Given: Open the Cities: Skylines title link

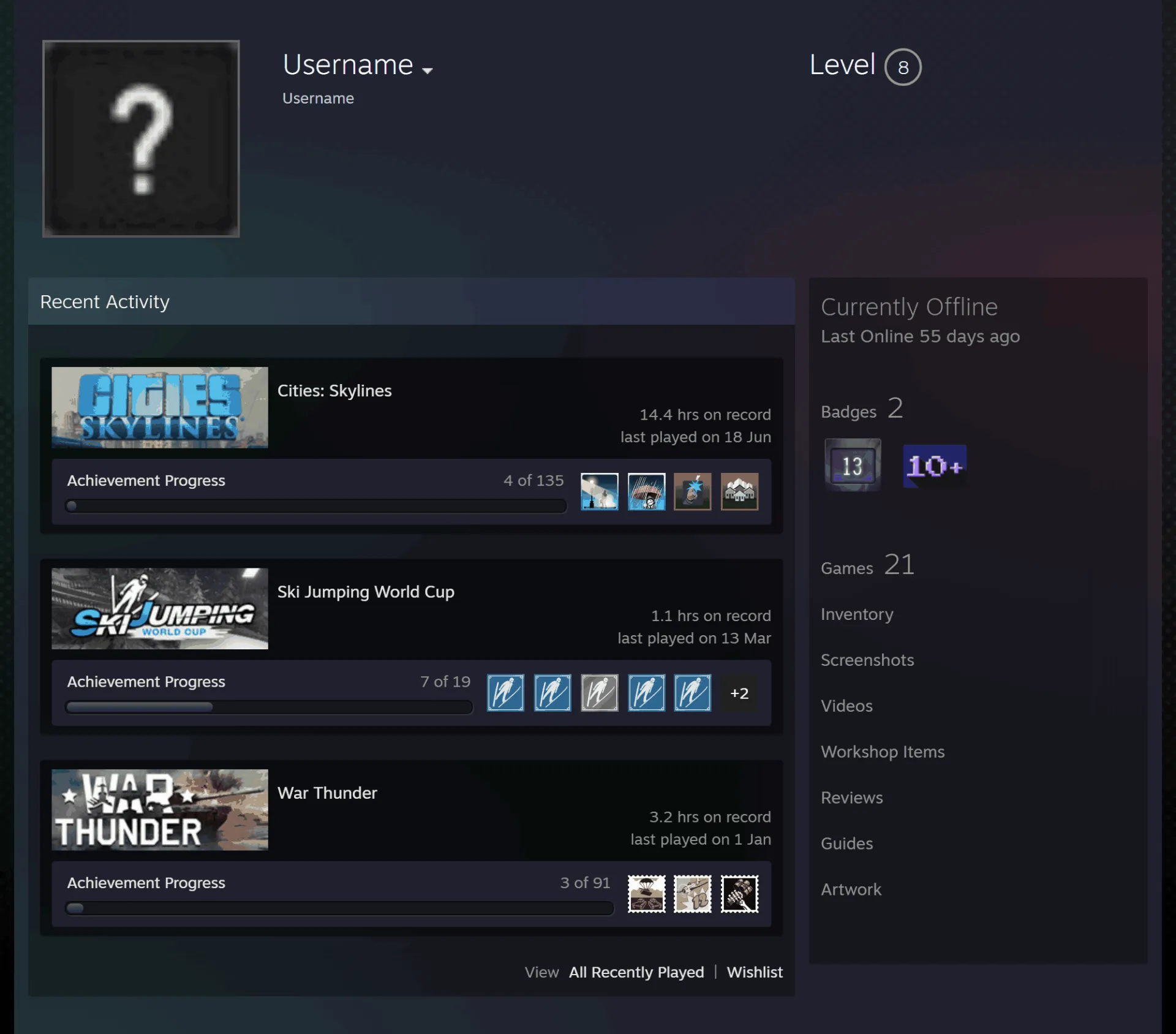Looking at the screenshot, I should [334, 391].
